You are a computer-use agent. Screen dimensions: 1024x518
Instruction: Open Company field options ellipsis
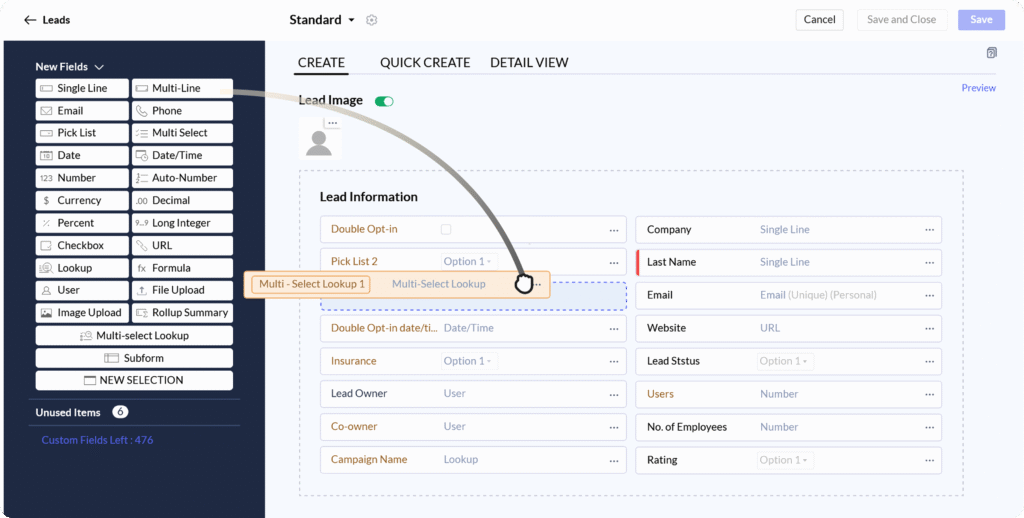[929, 230]
